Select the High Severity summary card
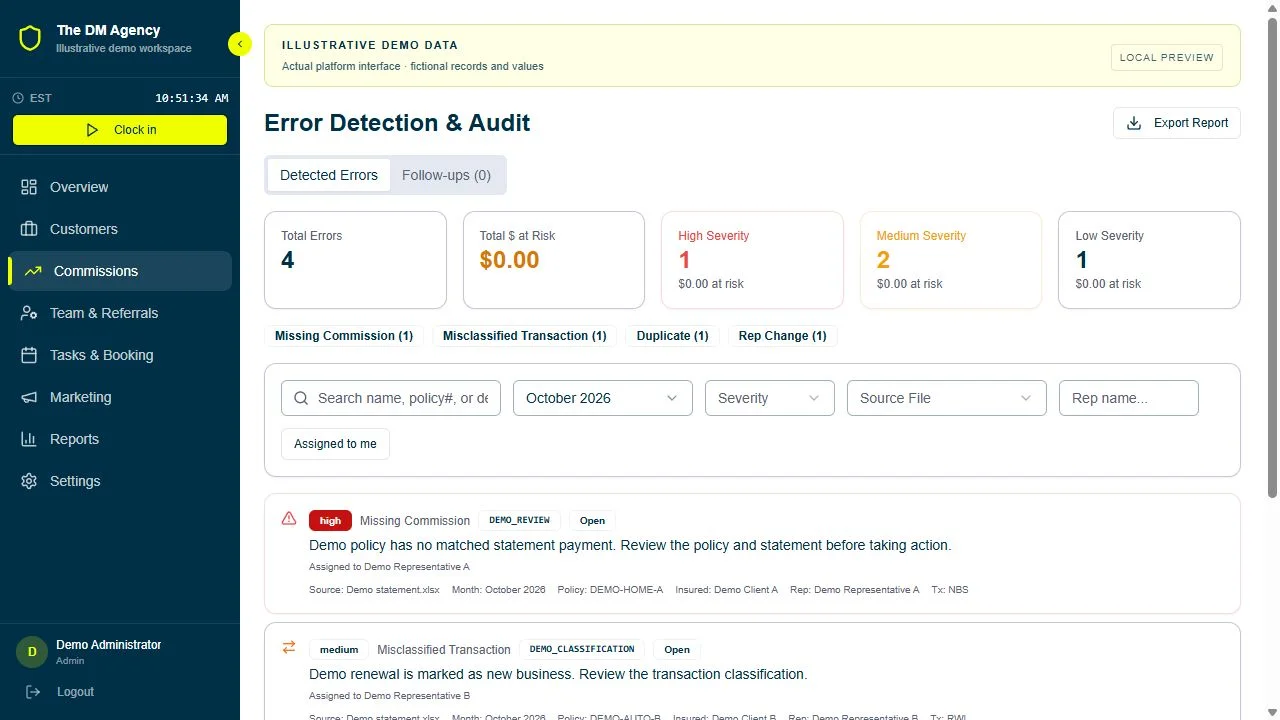The image size is (1280, 720). pos(752,260)
